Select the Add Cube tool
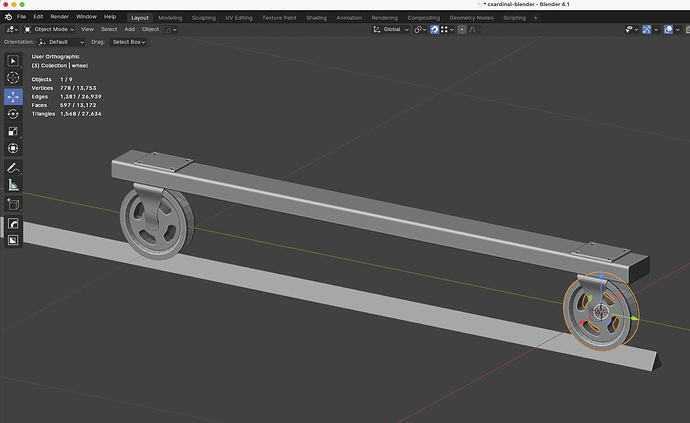This screenshot has height=423, width=690. pyautogui.click(x=13, y=205)
